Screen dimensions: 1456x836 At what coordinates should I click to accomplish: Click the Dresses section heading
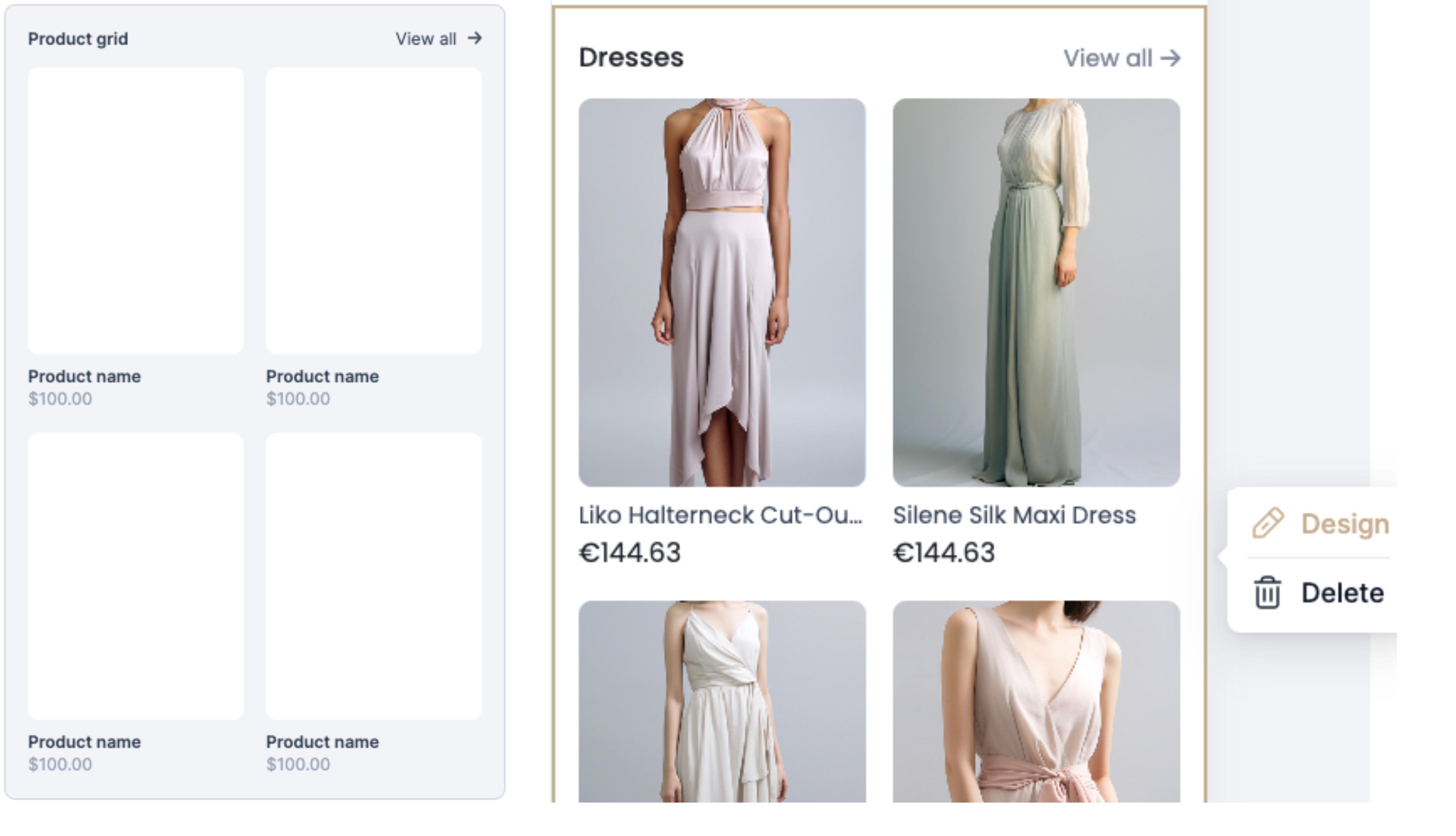tap(631, 58)
